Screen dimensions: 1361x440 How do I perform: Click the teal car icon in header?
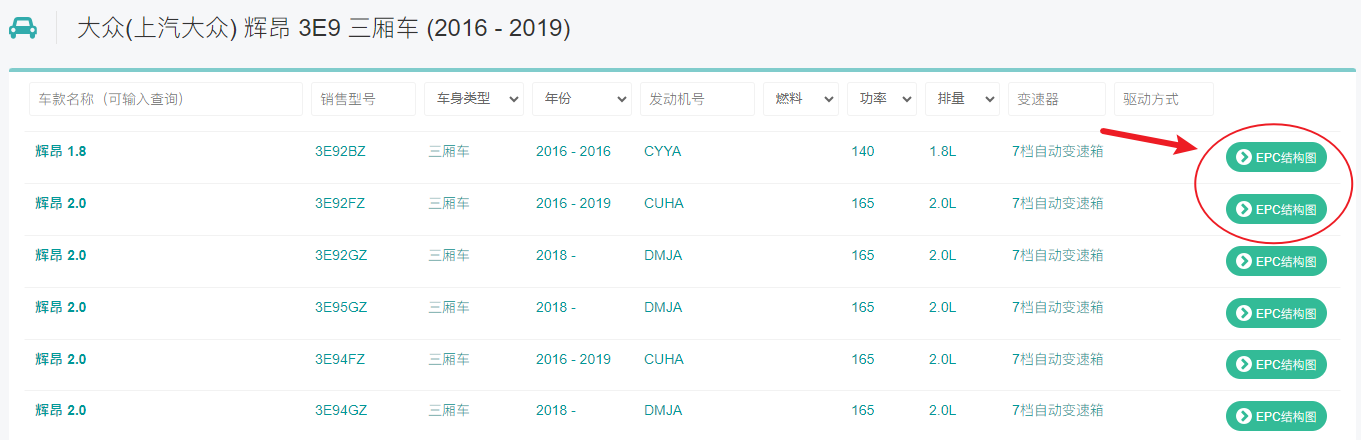click(22, 27)
